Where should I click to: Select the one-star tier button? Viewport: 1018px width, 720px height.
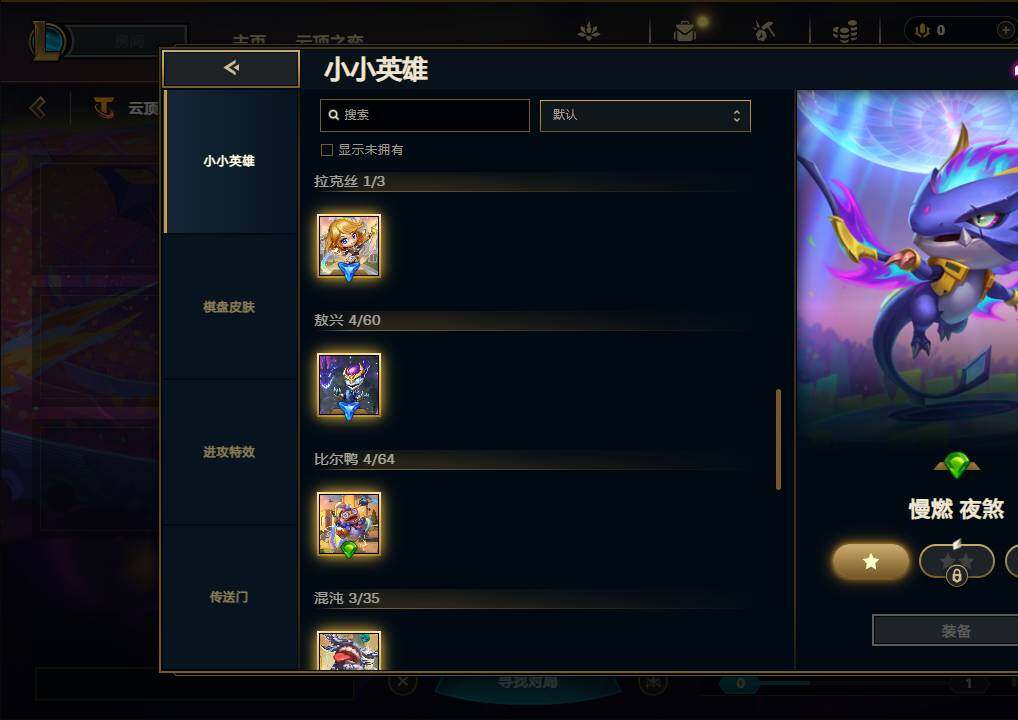(x=871, y=562)
